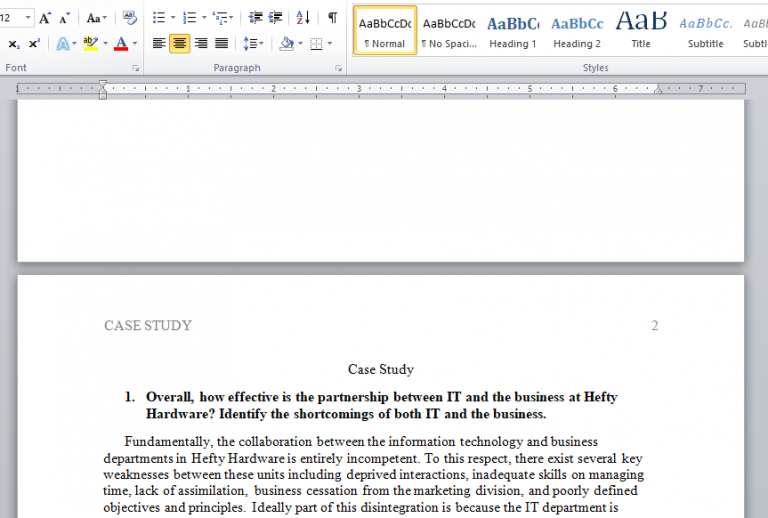Apply the Title style

(640, 30)
